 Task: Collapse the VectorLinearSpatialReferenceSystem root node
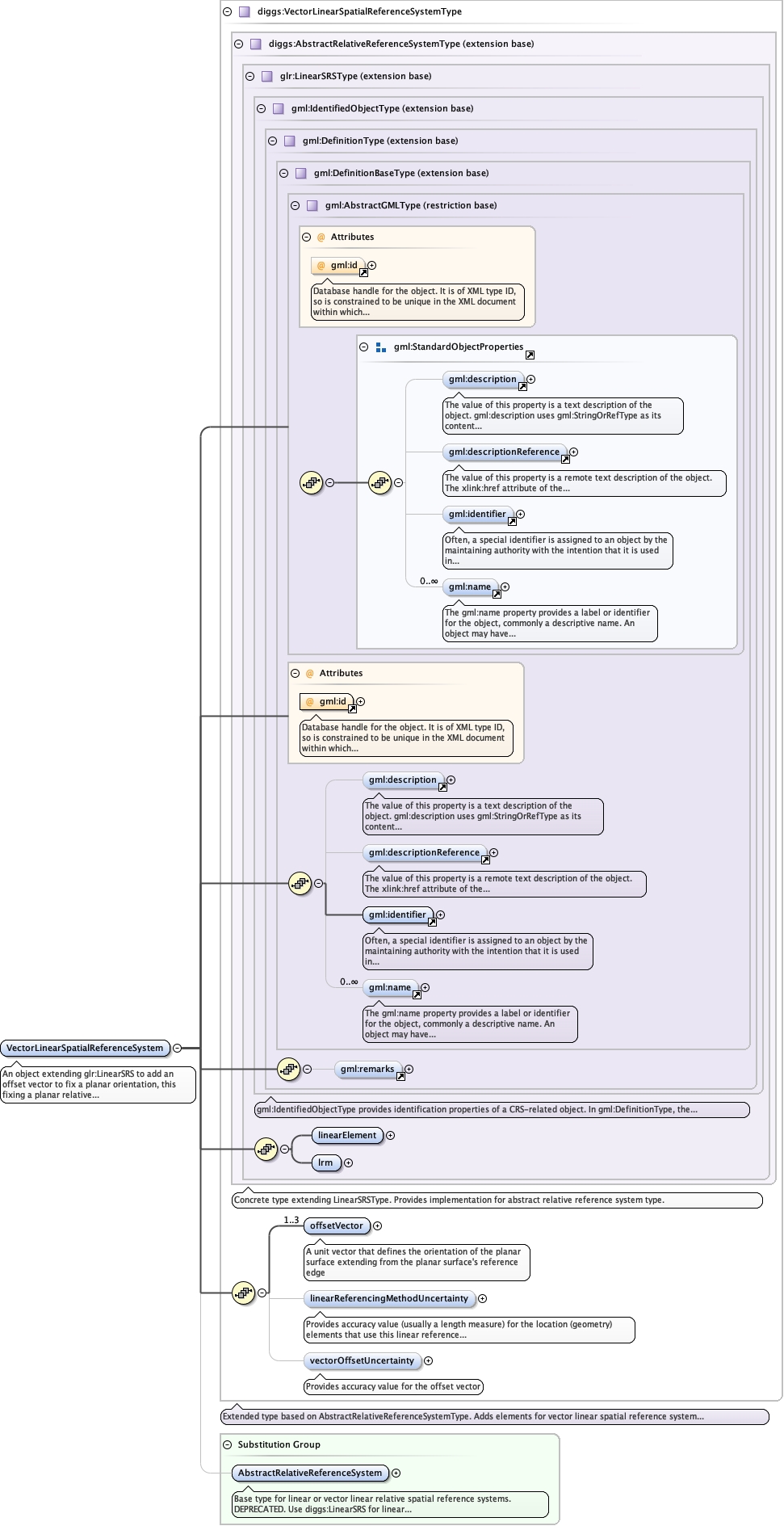(x=177, y=1048)
